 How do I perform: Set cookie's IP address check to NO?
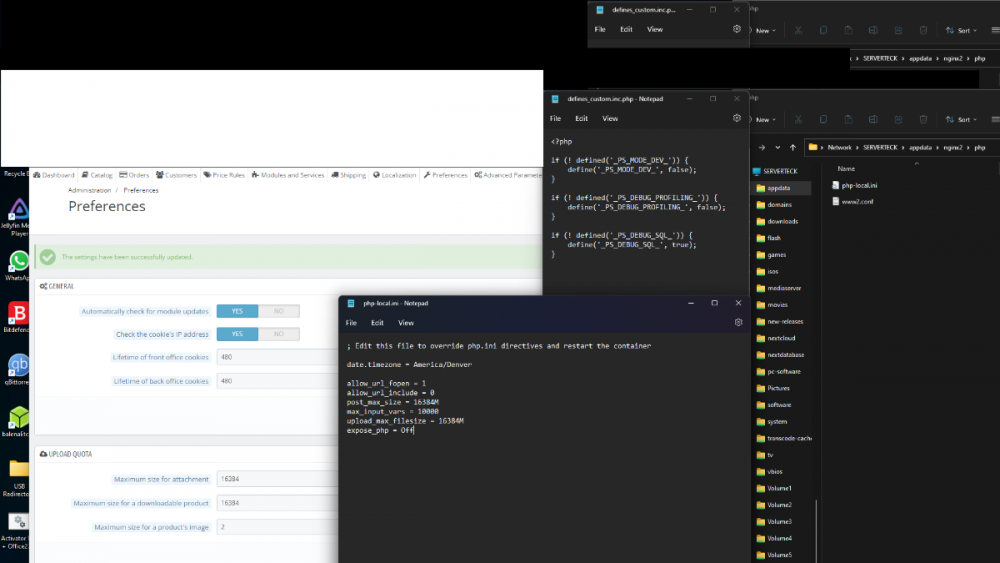(x=279, y=334)
